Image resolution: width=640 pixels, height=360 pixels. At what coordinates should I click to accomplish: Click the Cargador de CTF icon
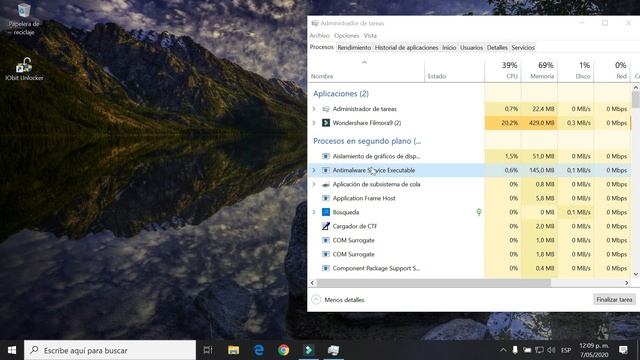326,226
